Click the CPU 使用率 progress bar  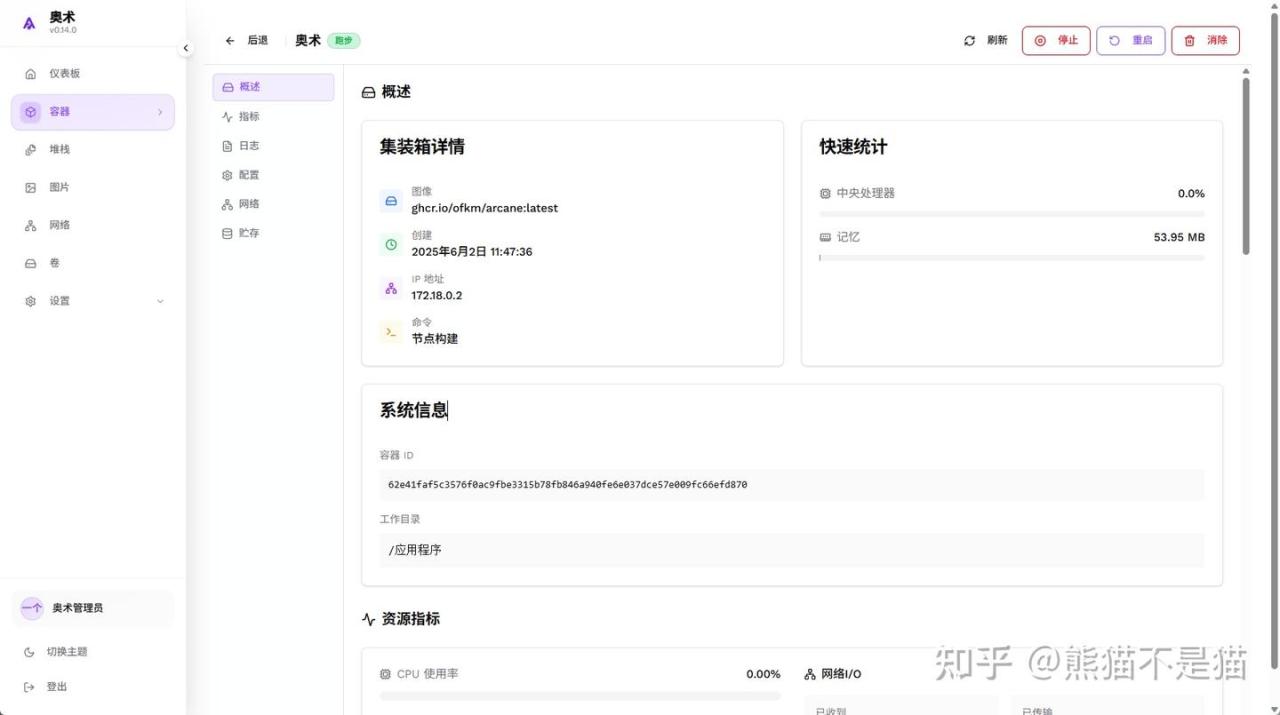580,696
